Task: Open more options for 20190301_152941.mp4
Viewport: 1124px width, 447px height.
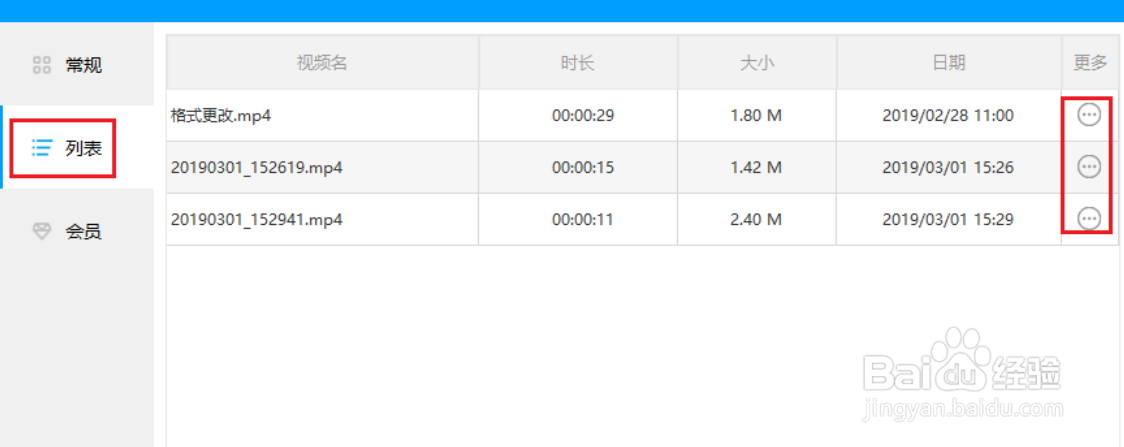Action: [x=1088, y=218]
